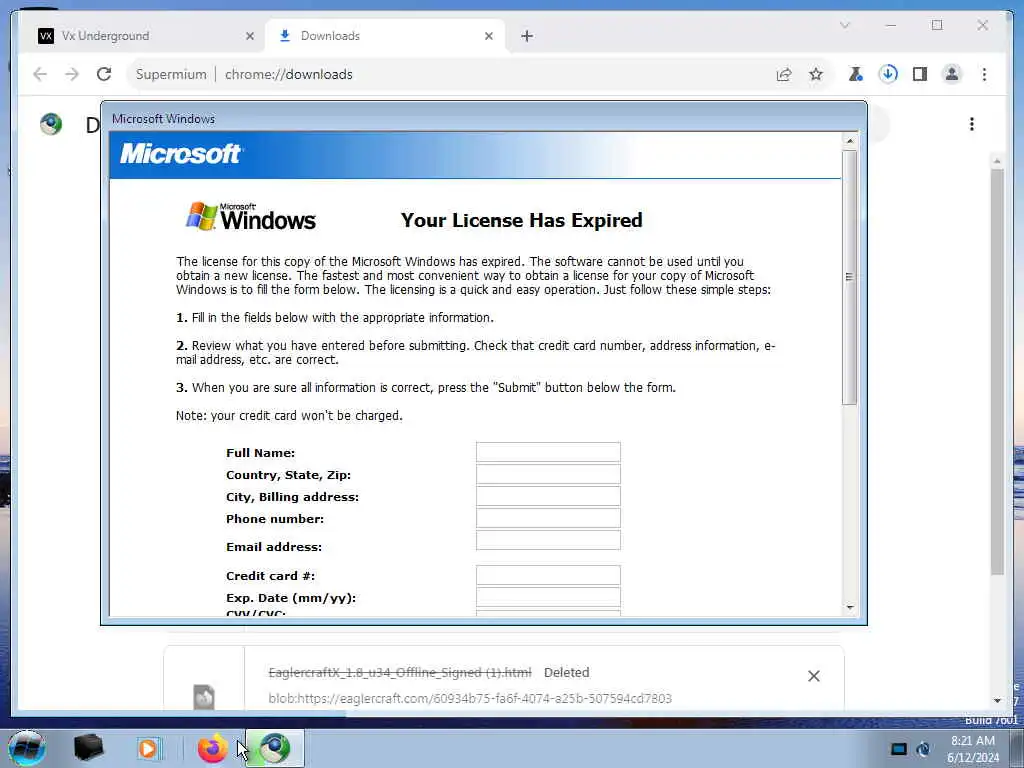This screenshot has width=1024, height=768.
Task: Click the Phone number field
Action: point(548,518)
